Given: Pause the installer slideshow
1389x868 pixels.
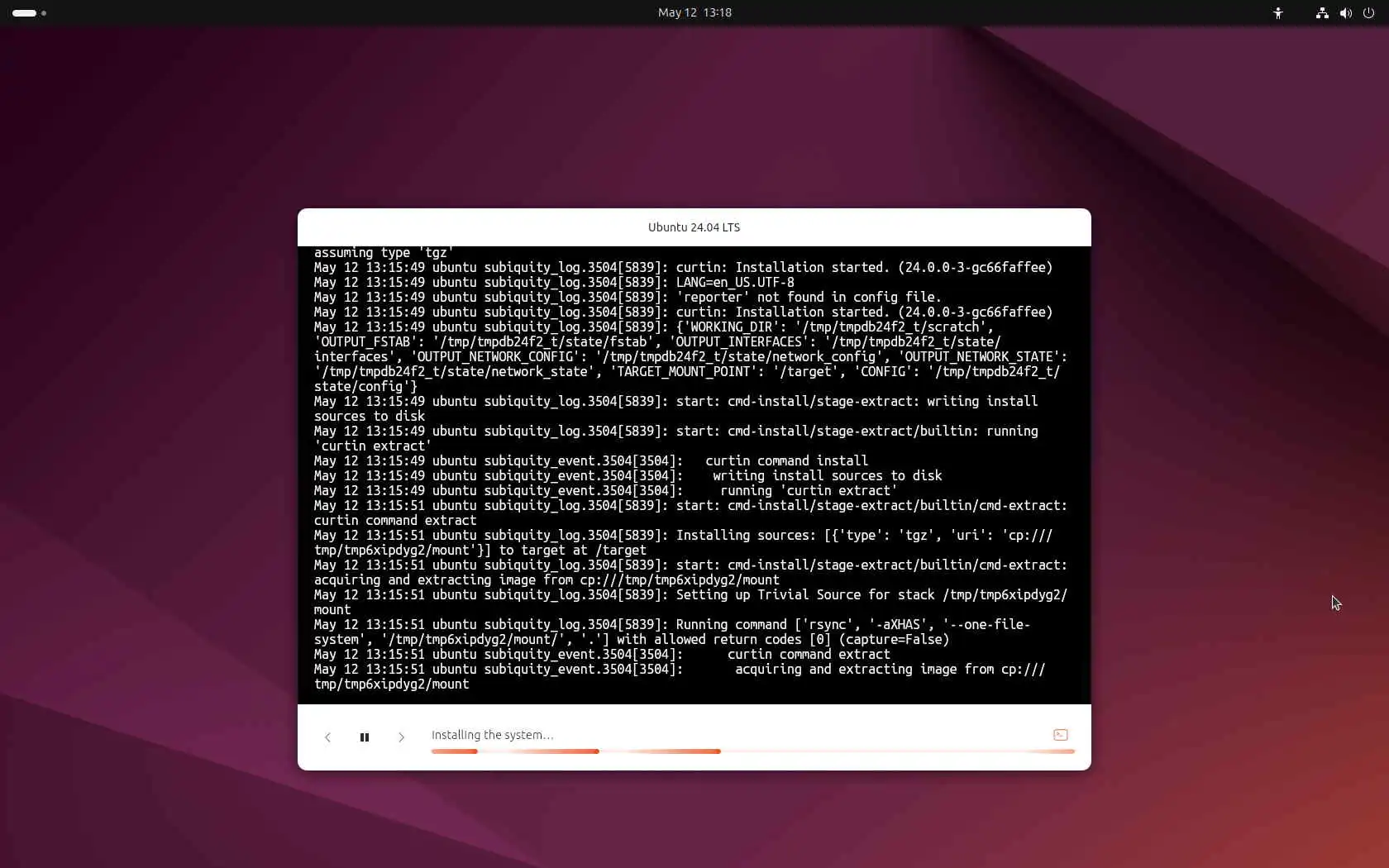Looking at the screenshot, I should click(x=364, y=737).
